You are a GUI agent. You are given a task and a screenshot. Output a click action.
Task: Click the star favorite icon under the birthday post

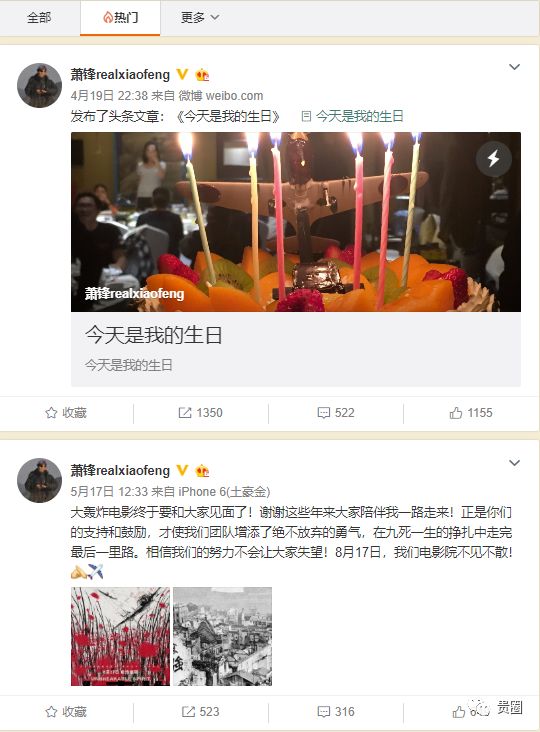tap(51, 413)
